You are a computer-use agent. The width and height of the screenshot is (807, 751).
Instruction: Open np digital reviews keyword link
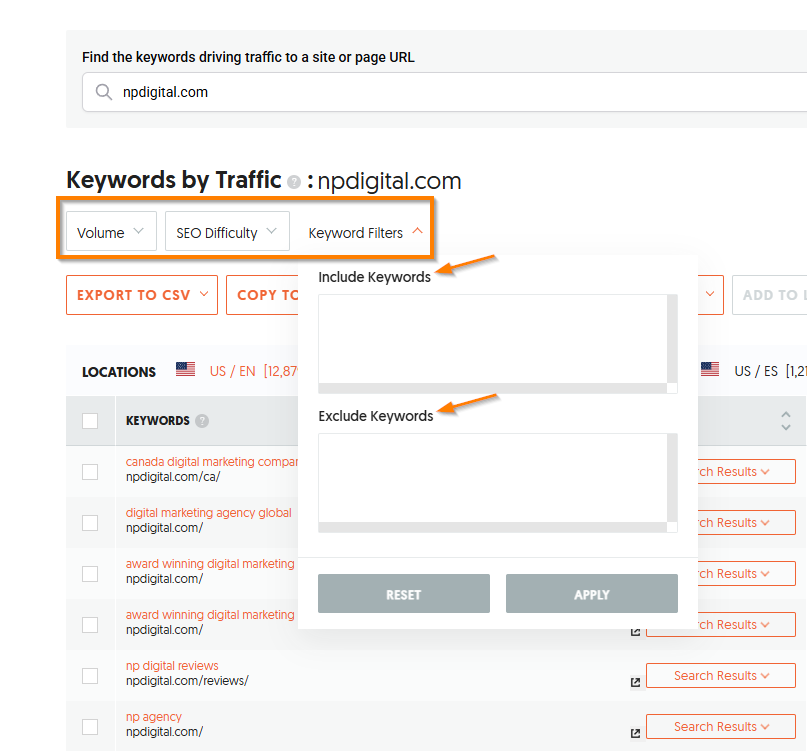[x=172, y=666]
